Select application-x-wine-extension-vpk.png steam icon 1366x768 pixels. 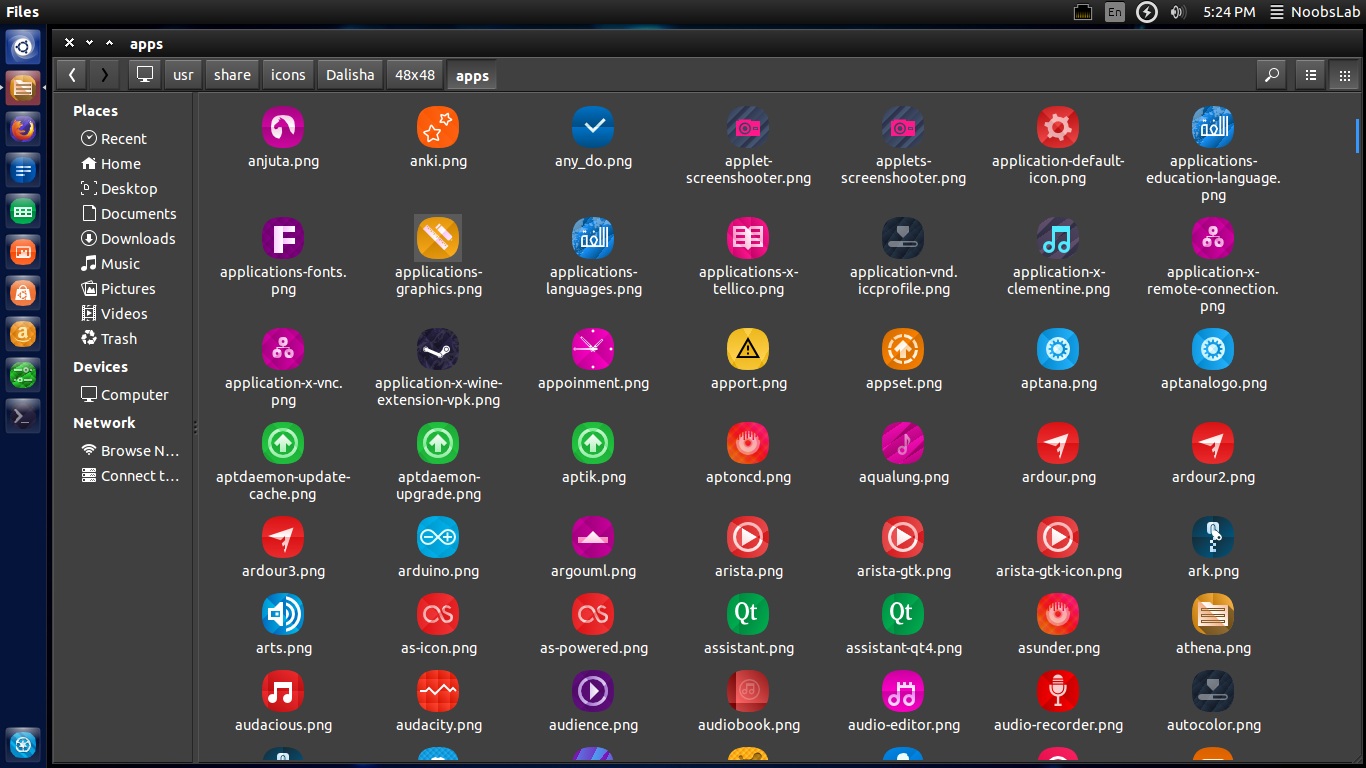click(438, 349)
